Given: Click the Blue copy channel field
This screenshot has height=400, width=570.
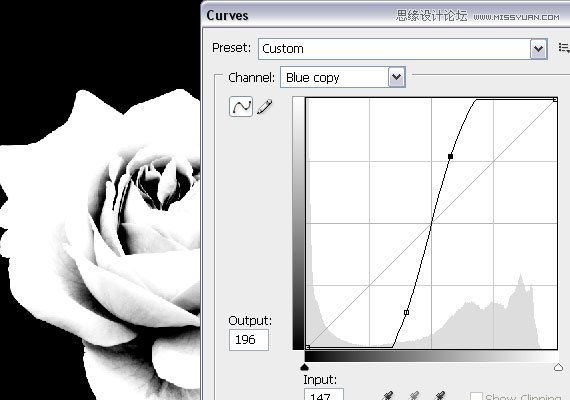Looking at the screenshot, I should (343, 77).
